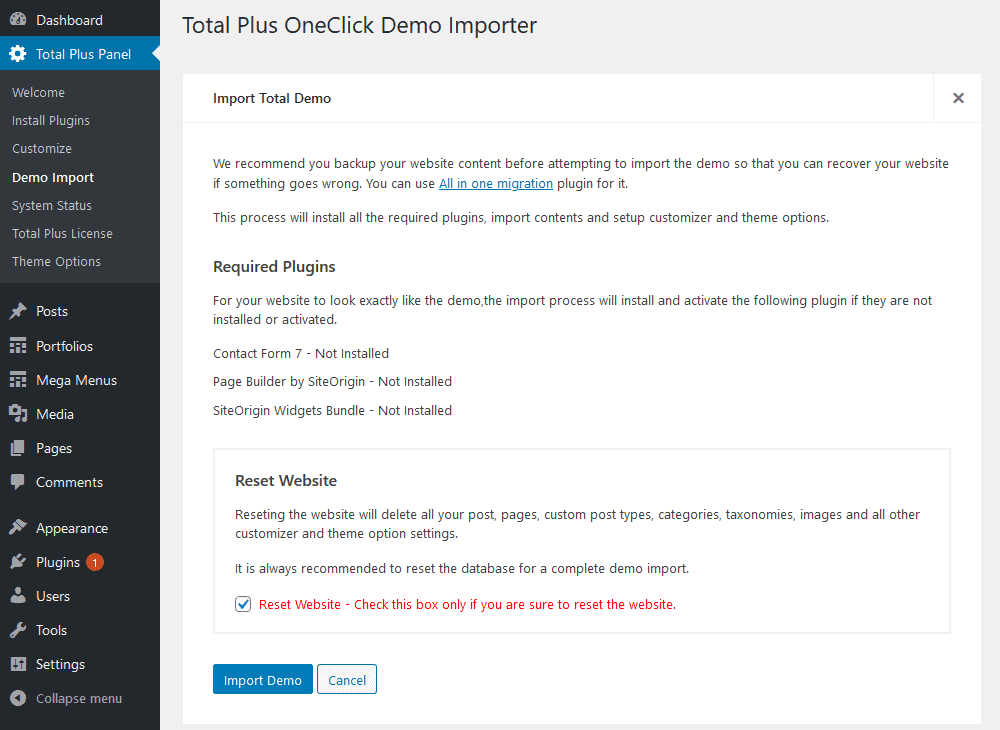1000x730 pixels.
Task: Click the Reset Website section heading
Action: click(x=286, y=480)
